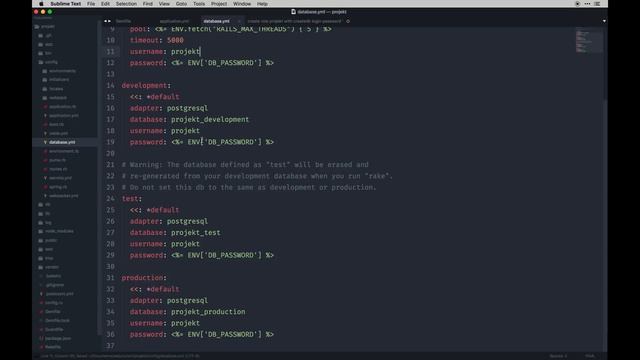Screen dimensions: 640x360
Task: Expand the environments folder
Action: click(60, 71)
